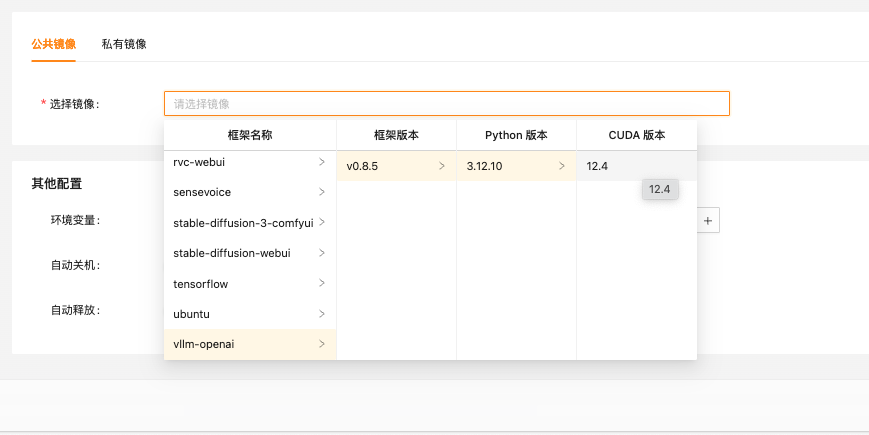The image size is (869, 435).
Task: Expand arrow next to rvc-webui
Action: coord(321,161)
